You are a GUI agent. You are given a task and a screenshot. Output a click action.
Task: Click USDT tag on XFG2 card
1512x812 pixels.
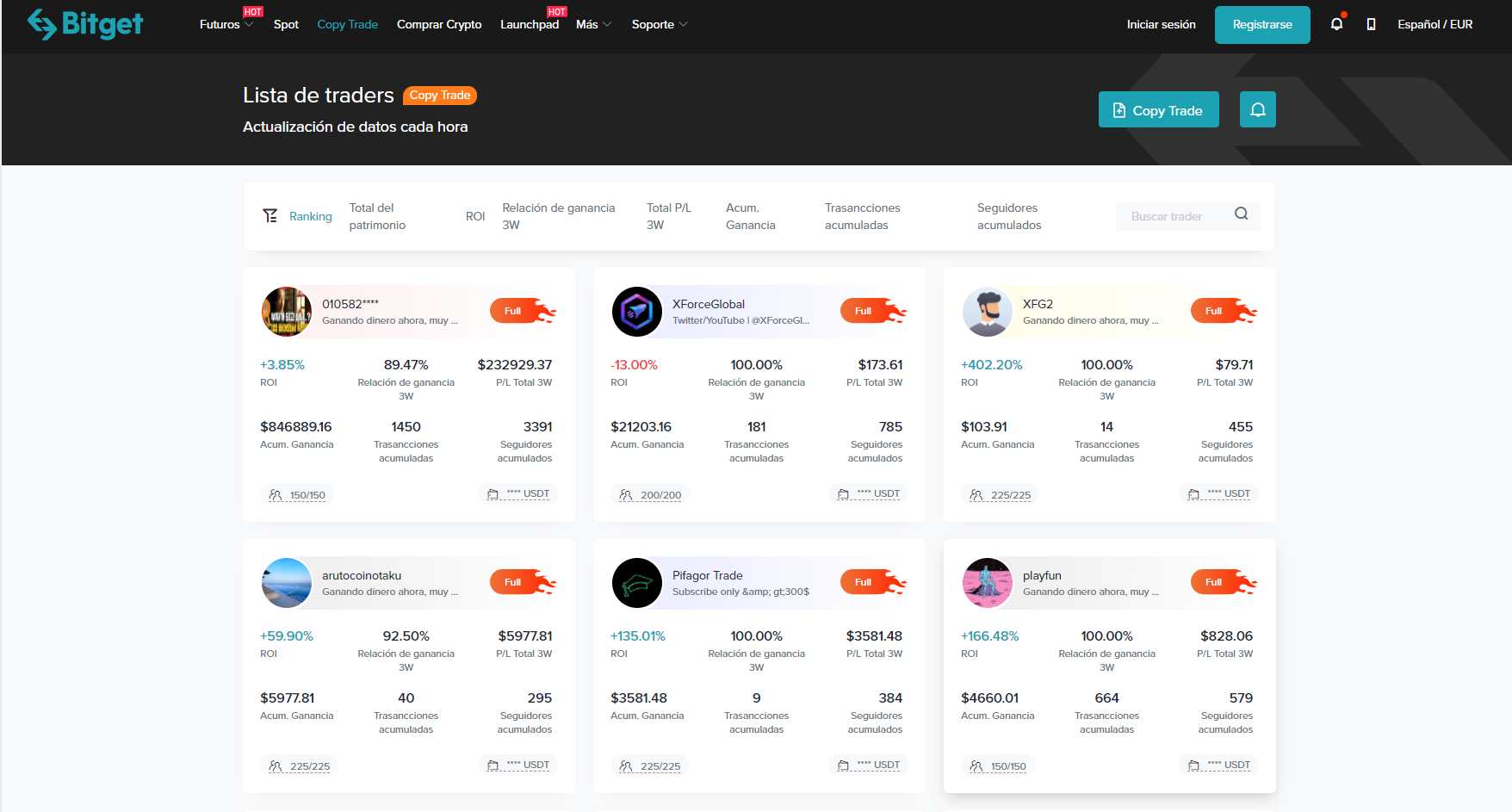point(1219,494)
